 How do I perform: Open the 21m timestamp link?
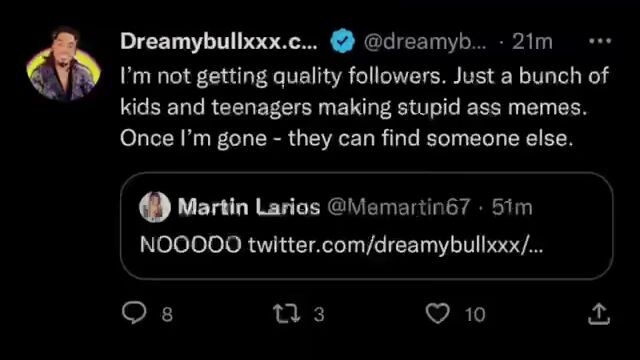click(532, 41)
